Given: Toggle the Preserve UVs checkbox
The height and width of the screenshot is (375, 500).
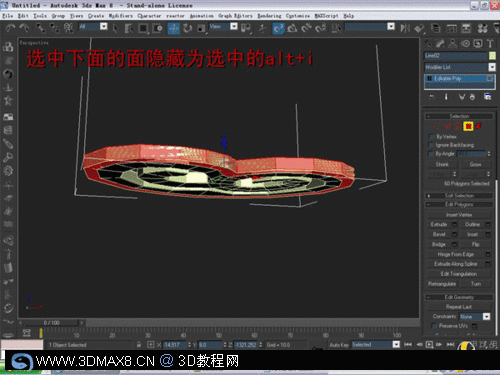Looking at the screenshot, I should point(434,326).
